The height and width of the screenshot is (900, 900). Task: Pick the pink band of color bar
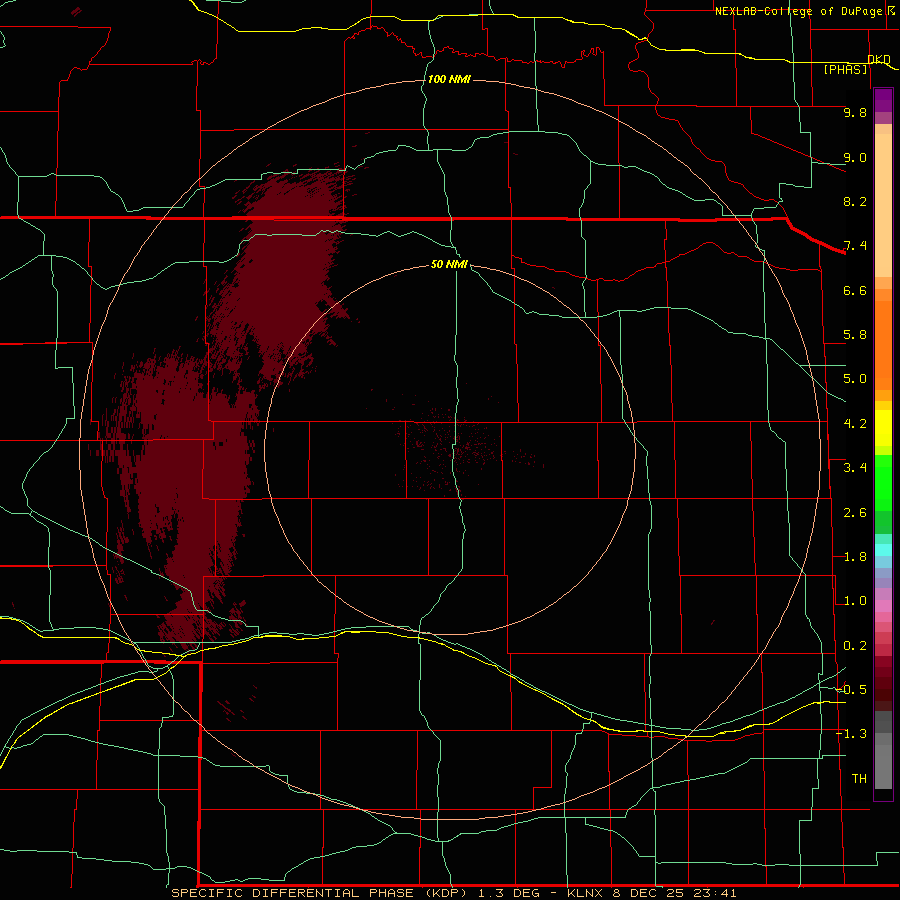click(x=883, y=606)
